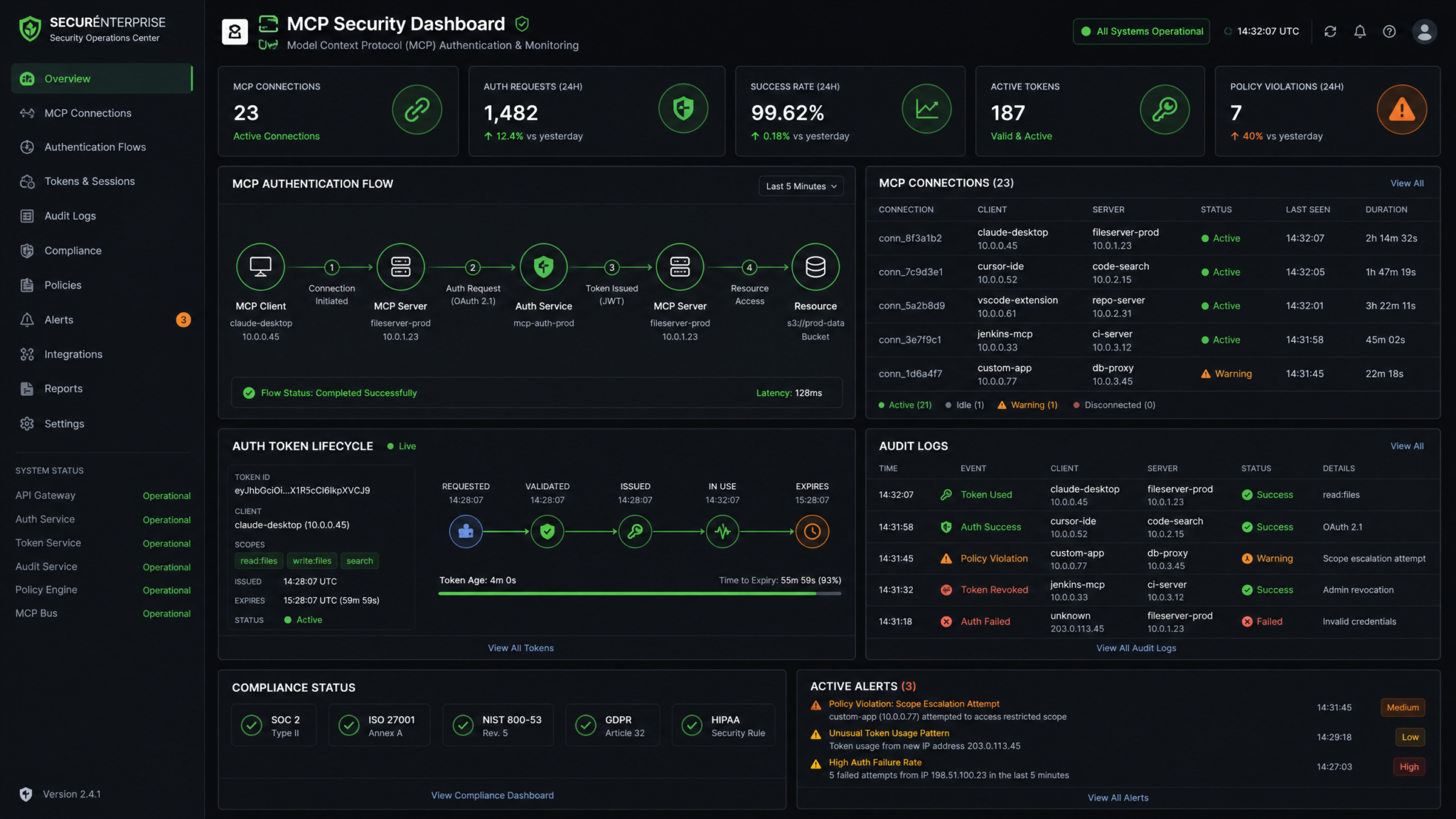Click the MCP Connections chain link card icon

pyautogui.click(x=417, y=109)
